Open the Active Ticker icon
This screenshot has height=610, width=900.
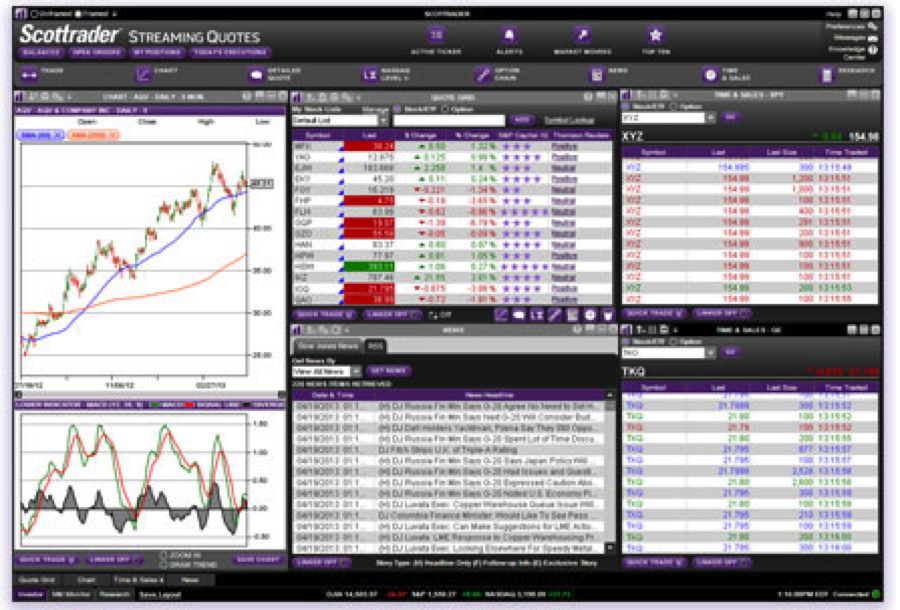tap(435, 34)
